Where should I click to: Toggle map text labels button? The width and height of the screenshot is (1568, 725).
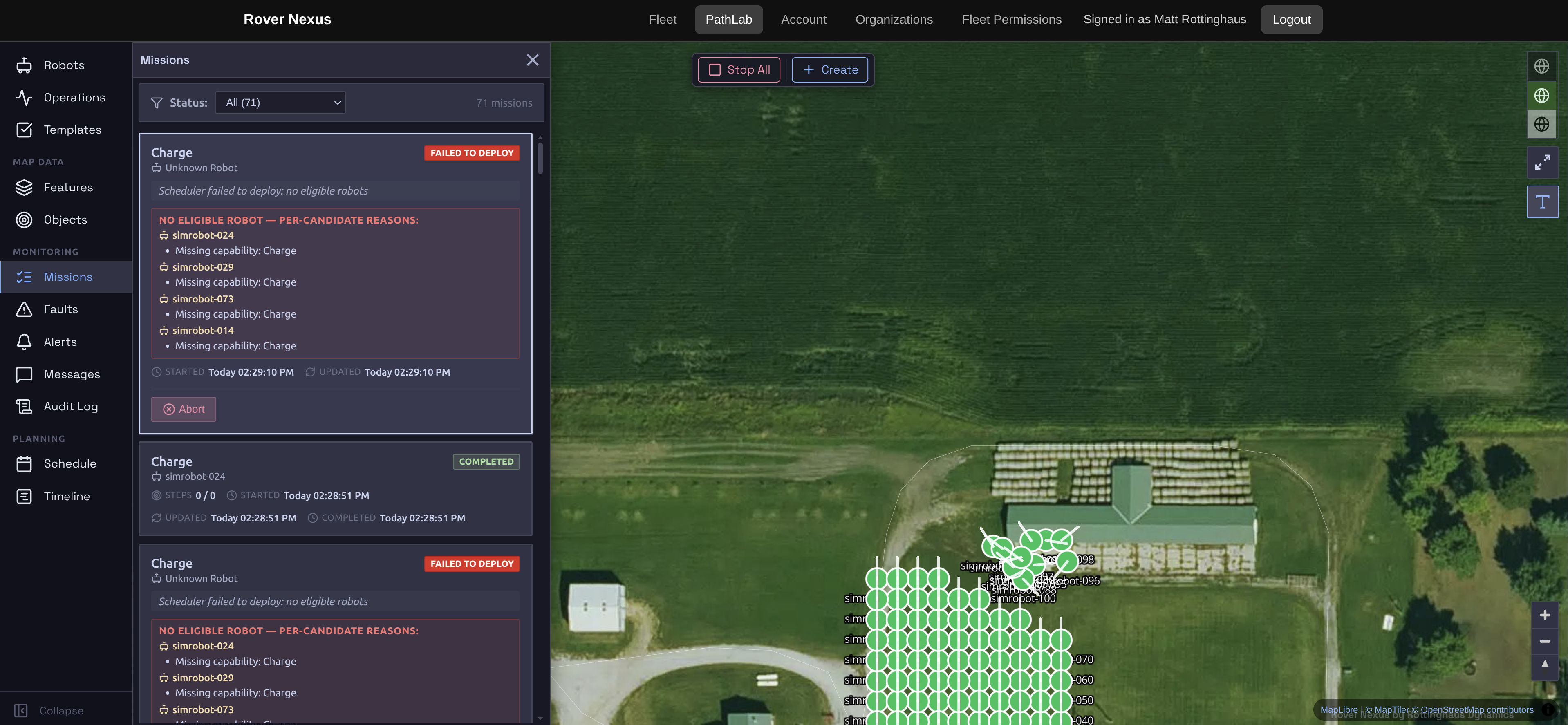[x=1542, y=202]
